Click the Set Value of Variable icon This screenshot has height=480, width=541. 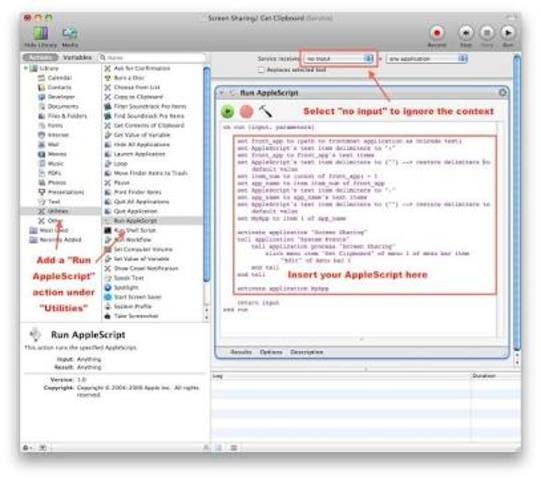(x=108, y=259)
